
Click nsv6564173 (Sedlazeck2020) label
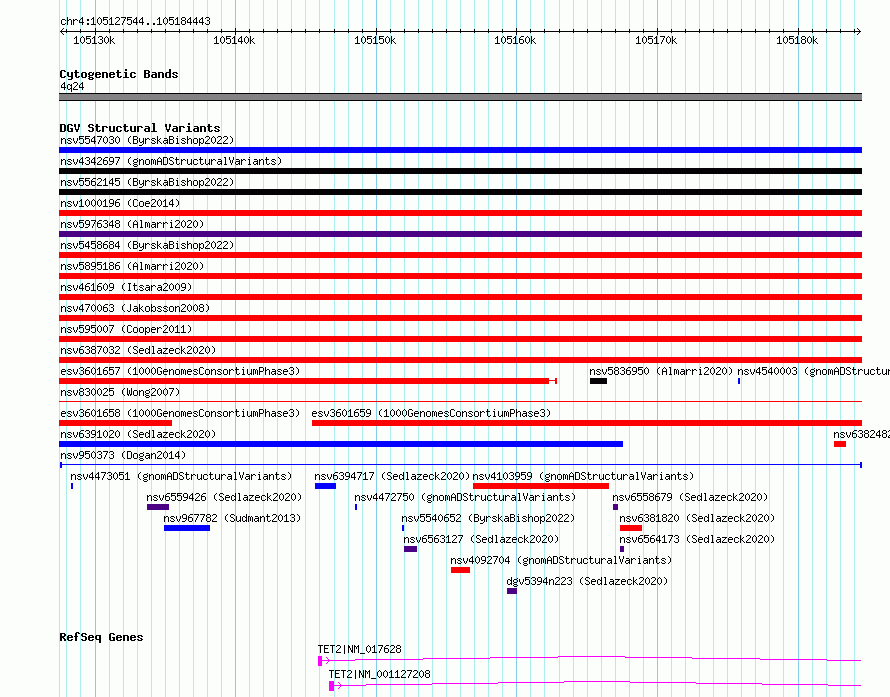[697, 539]
